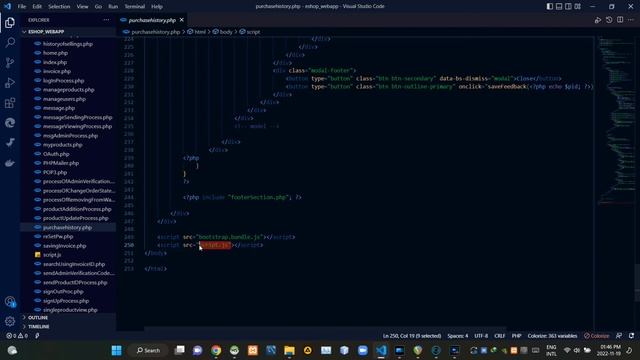
Task: Click Ln 250, Col 19 cursor position
Action: pyautogui.click(x=412, y=336)
